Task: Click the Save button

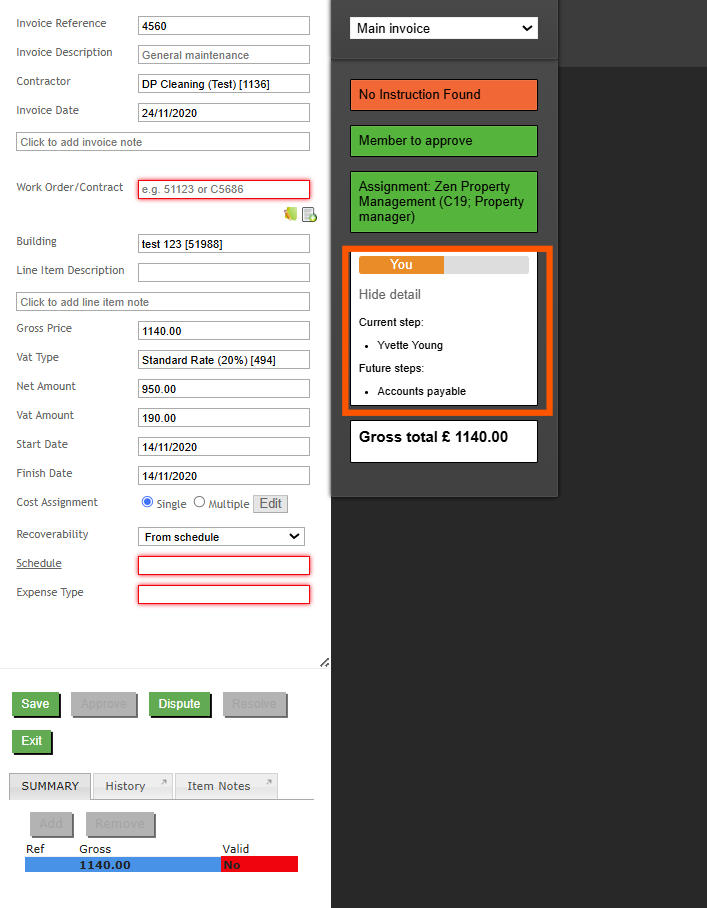Action: 35,704
